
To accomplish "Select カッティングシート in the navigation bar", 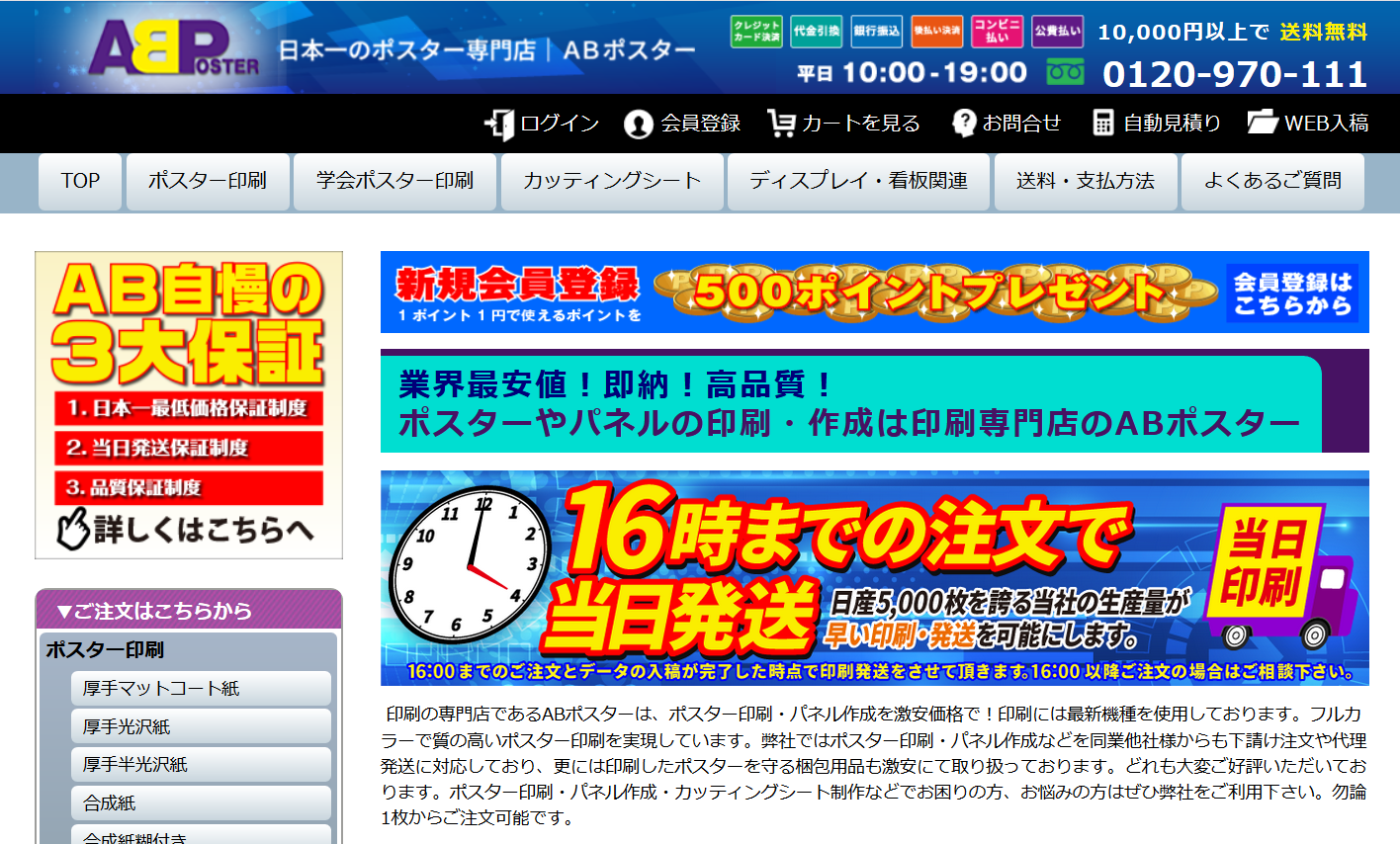I will click(612, 182).
